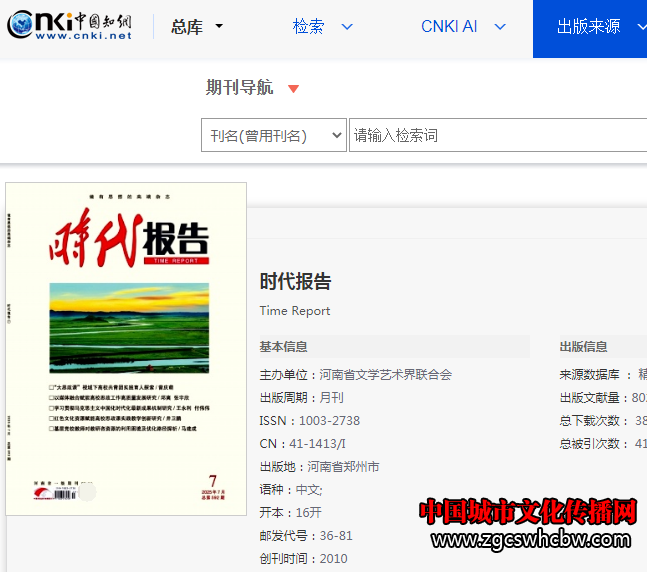Image resolution: width=647 pixels, height=572 pixels.
Task: Expand the red triangle beside 期刊导航
Action: pyautogui.click(x=293, y=89)
